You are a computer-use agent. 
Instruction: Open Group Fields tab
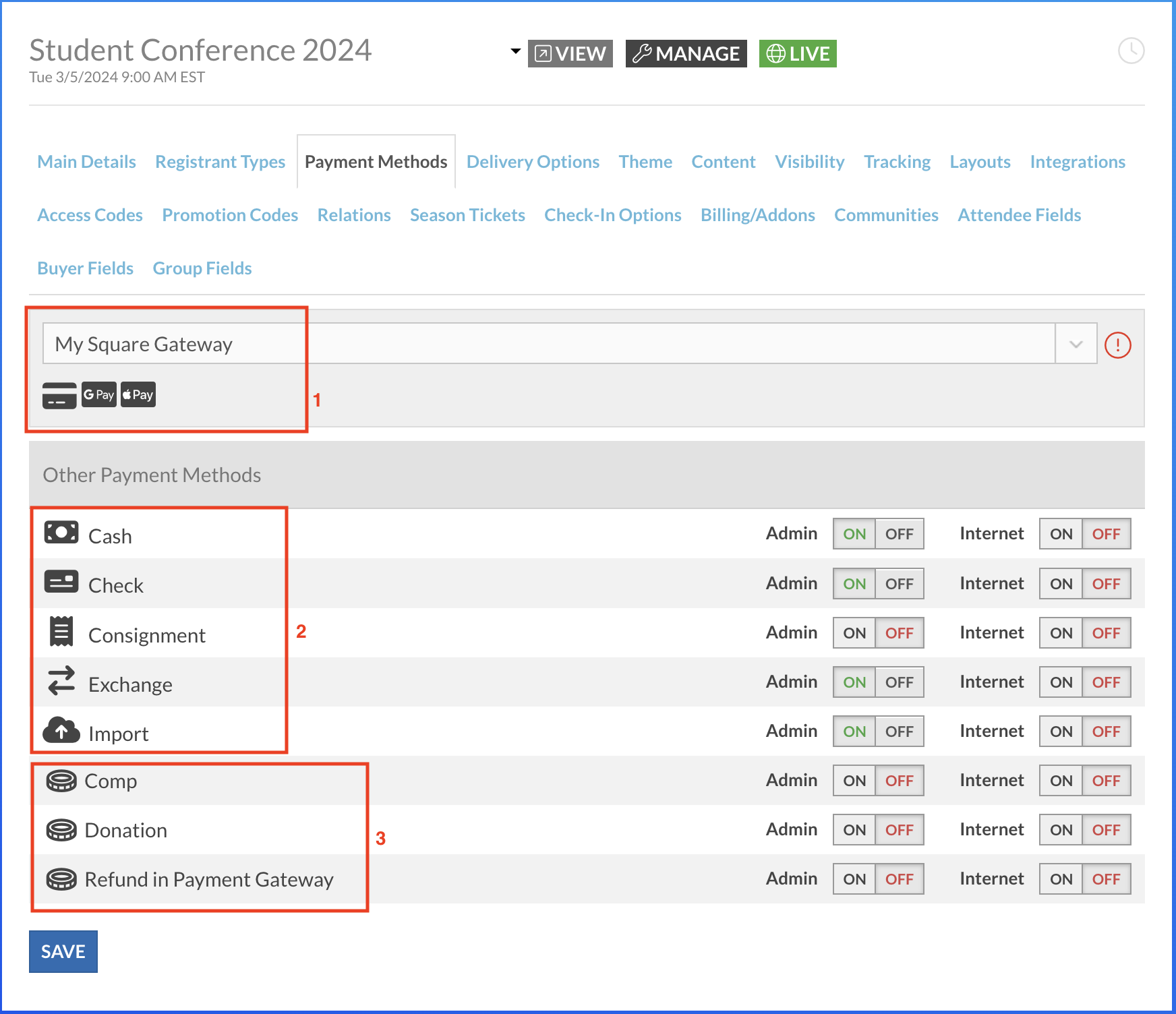point(202,268)
